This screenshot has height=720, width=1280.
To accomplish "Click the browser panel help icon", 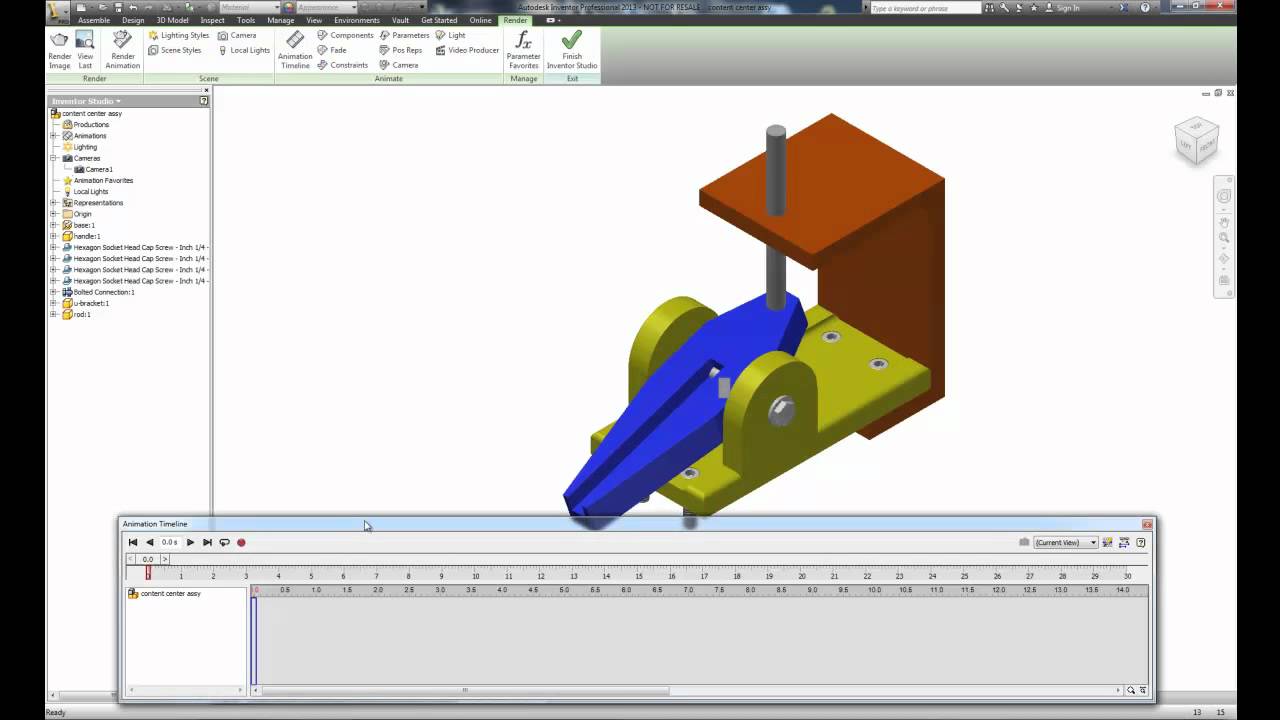I will pos(204,101).
